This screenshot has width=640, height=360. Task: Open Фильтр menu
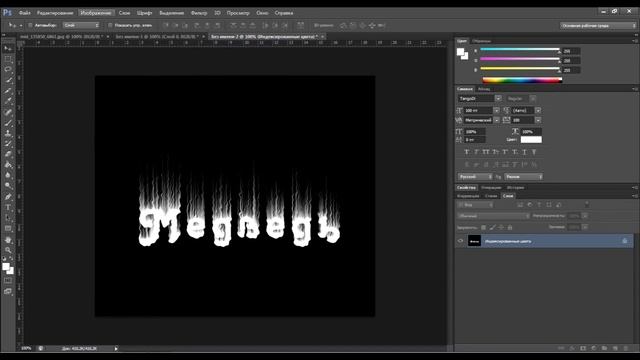pyautogui.click(x=199, y=13)
